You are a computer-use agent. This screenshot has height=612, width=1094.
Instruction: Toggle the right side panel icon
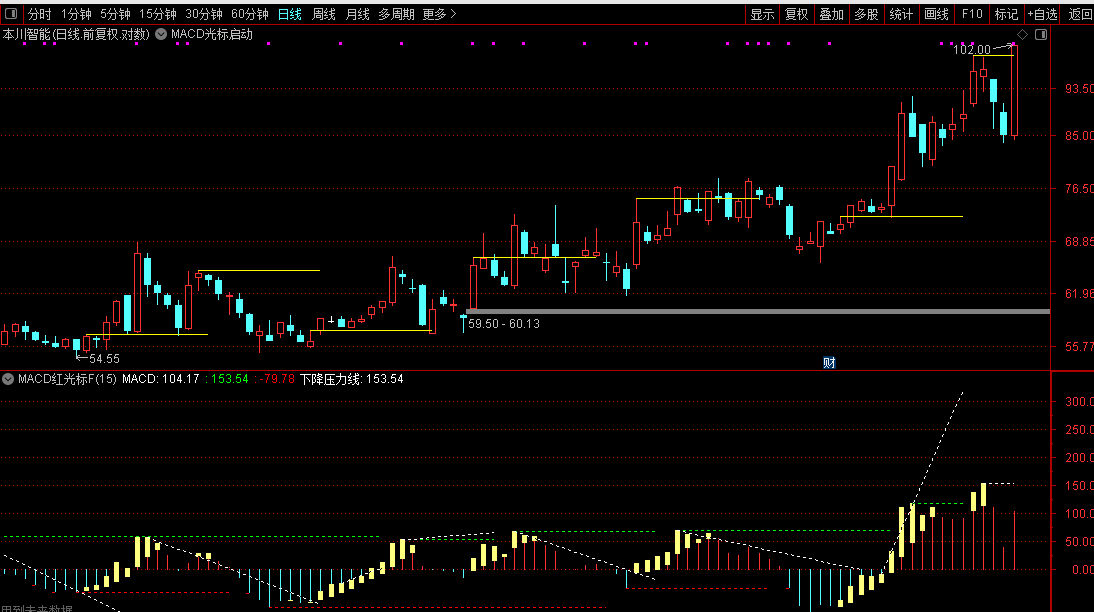point(1041,34)
